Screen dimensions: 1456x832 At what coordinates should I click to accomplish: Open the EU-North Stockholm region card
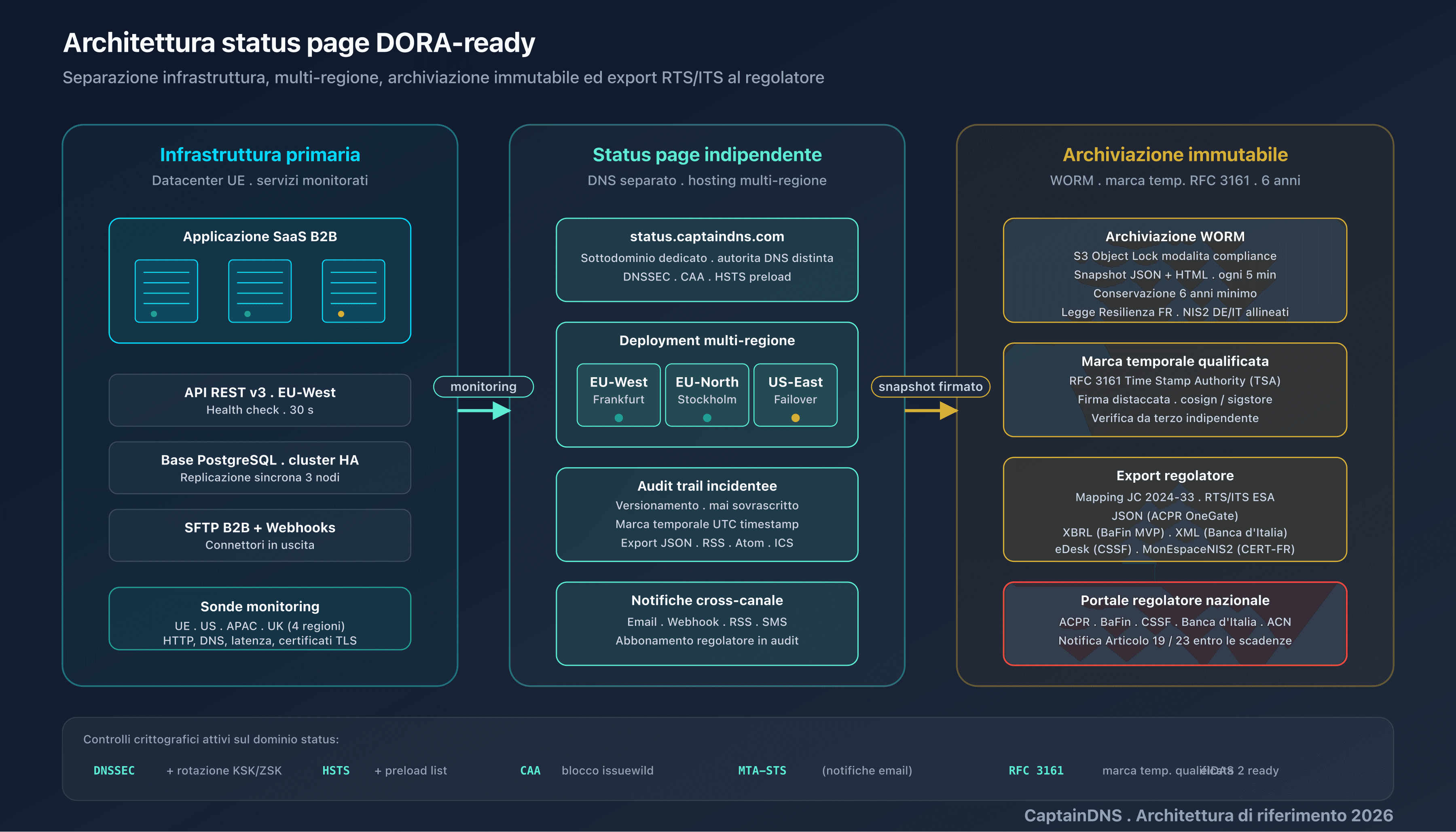tap(707, 395)
